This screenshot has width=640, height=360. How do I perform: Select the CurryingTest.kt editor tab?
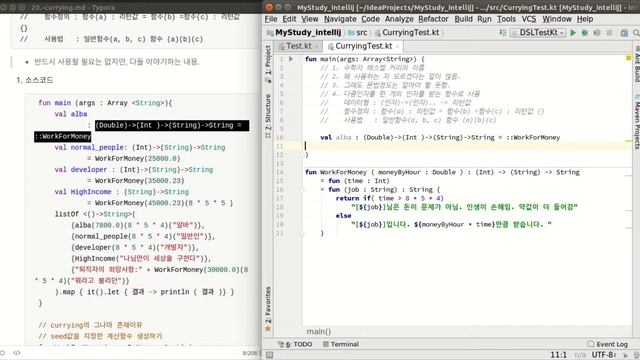click(x=363, y=46)
